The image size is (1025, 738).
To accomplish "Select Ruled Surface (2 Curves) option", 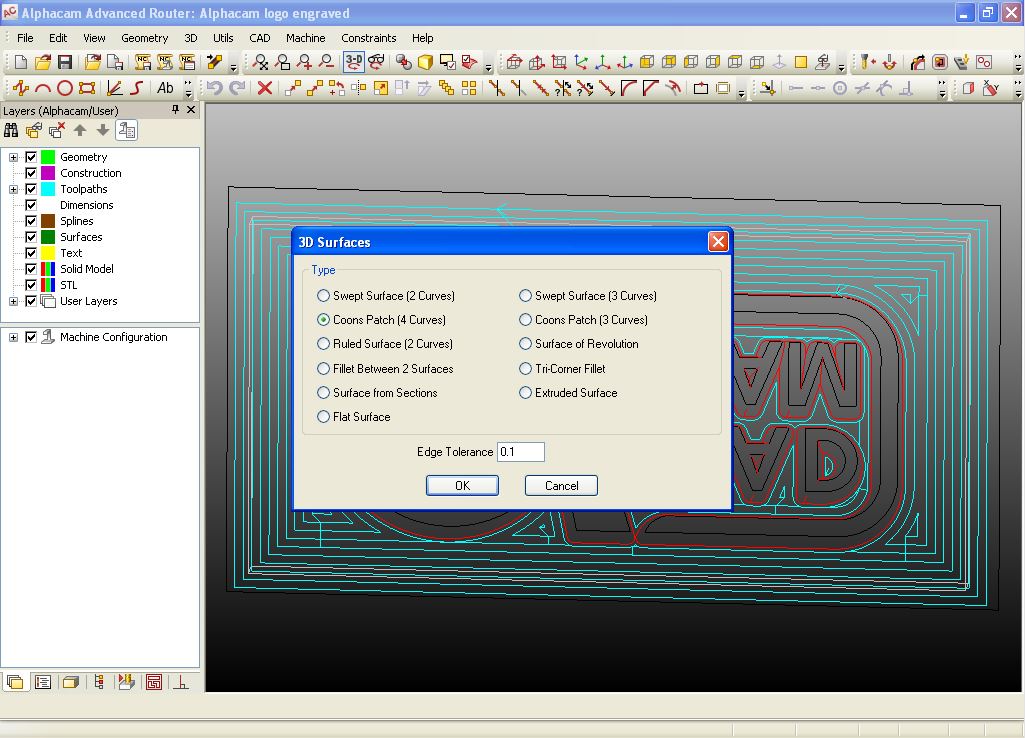I will [x=385, y=344].
